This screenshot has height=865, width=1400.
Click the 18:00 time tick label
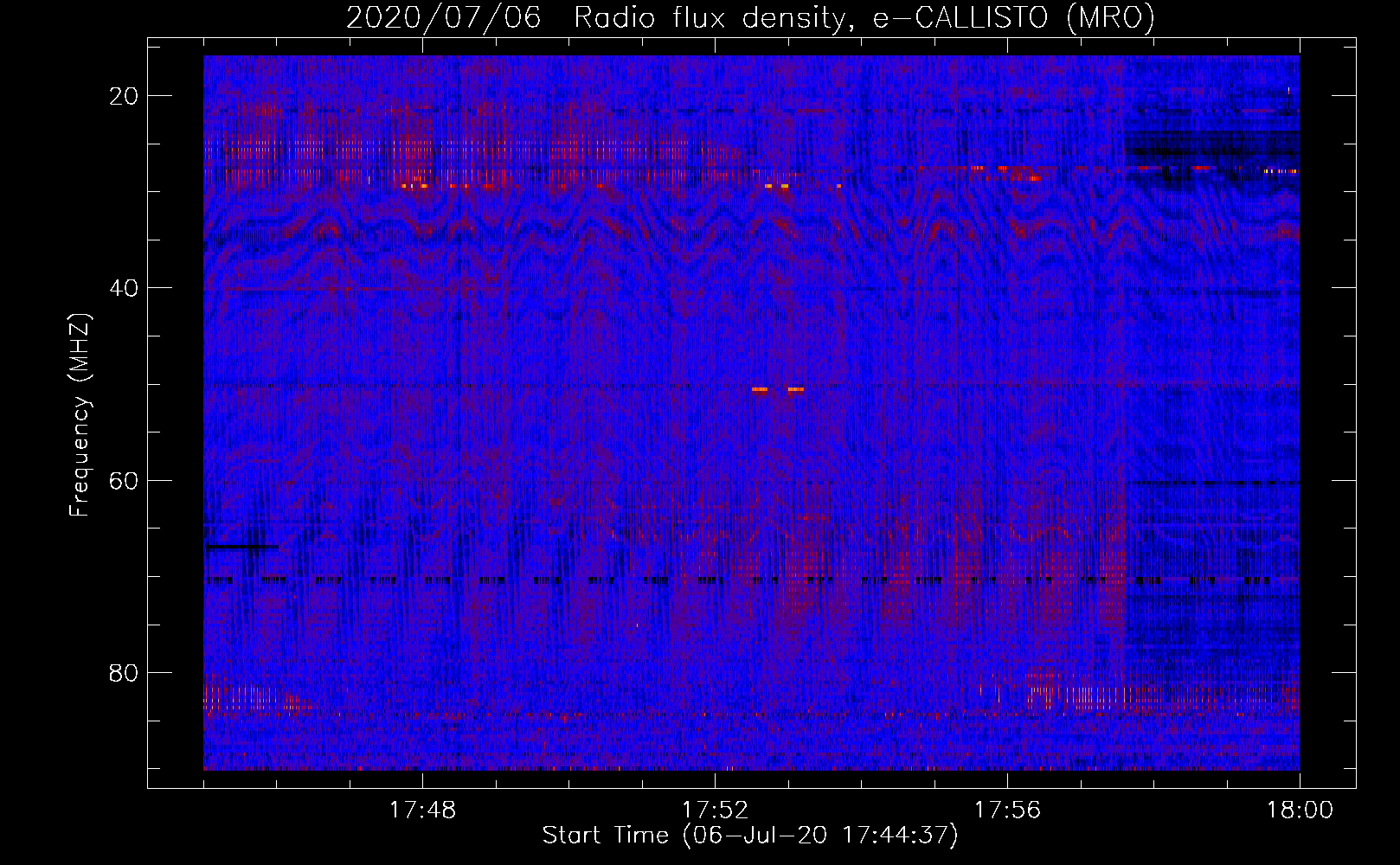[1300, 811]
